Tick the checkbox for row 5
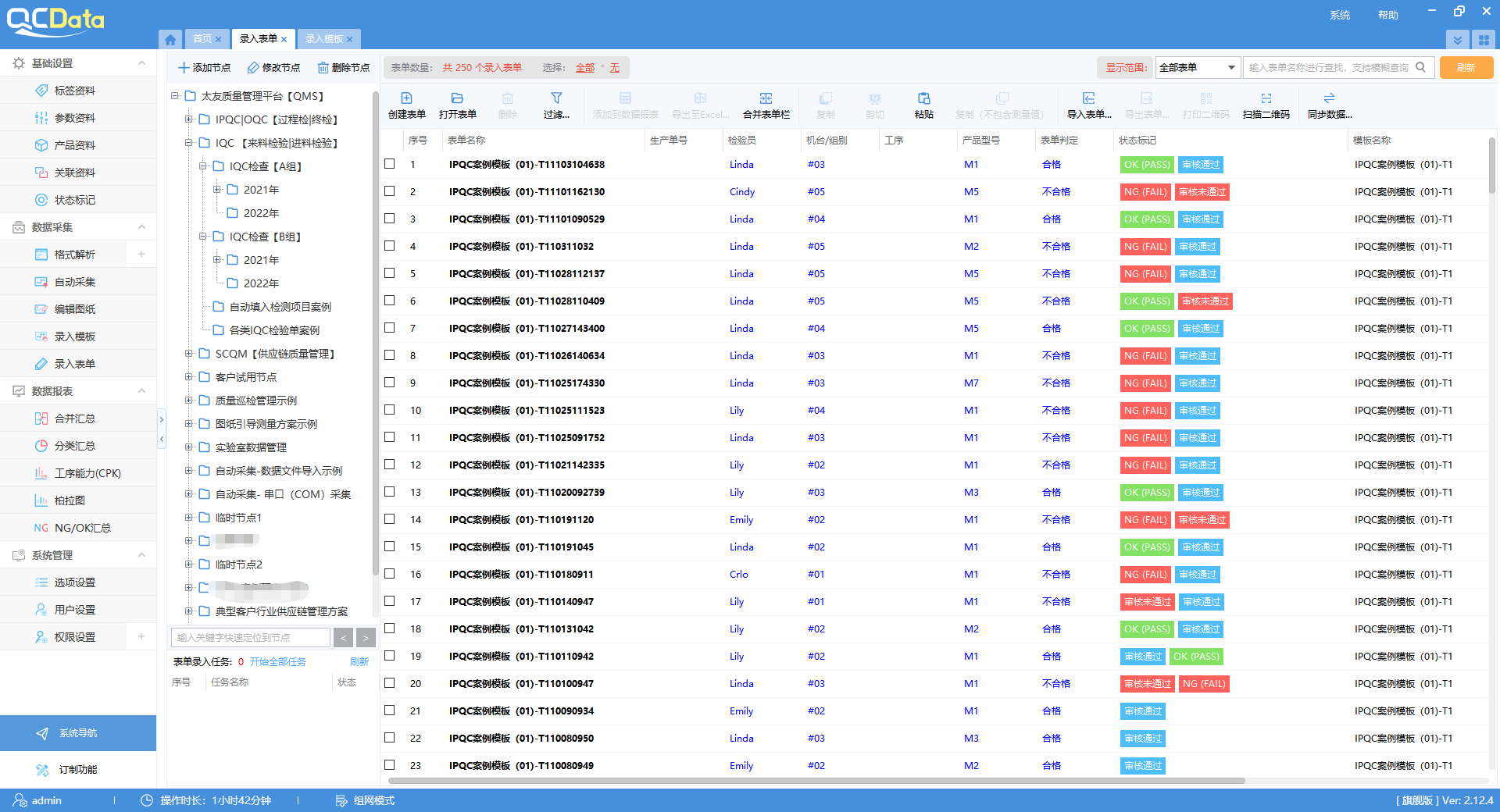 (x=390, y=273)
